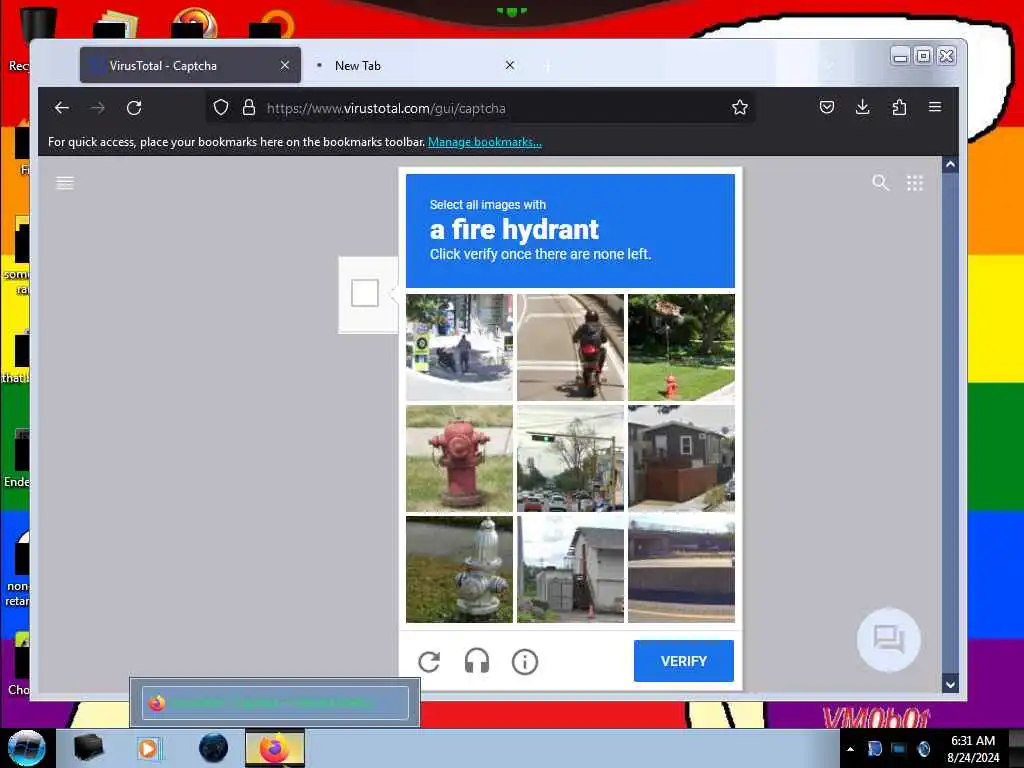Select the large red fire hydrant tile
Viewport: 1024px width, 768px height.
pos(459,458)
